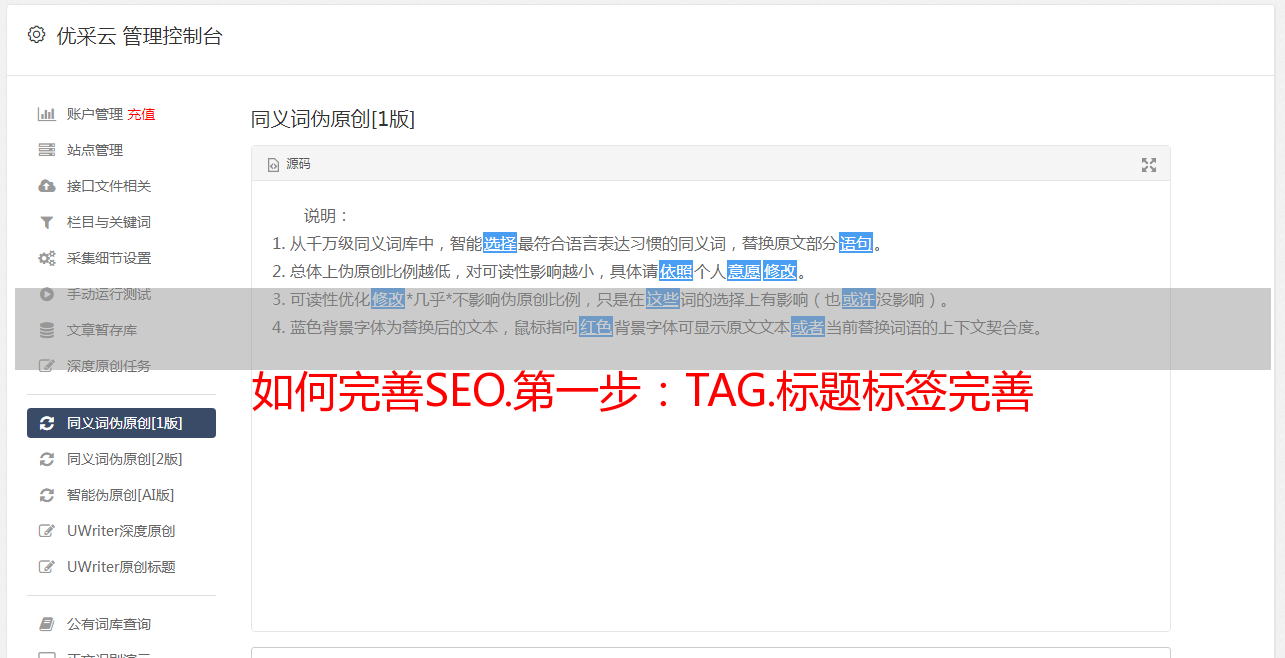Click the book icon for 公有词库查询
Viewport: 1285px width, 658px height.
46,624
